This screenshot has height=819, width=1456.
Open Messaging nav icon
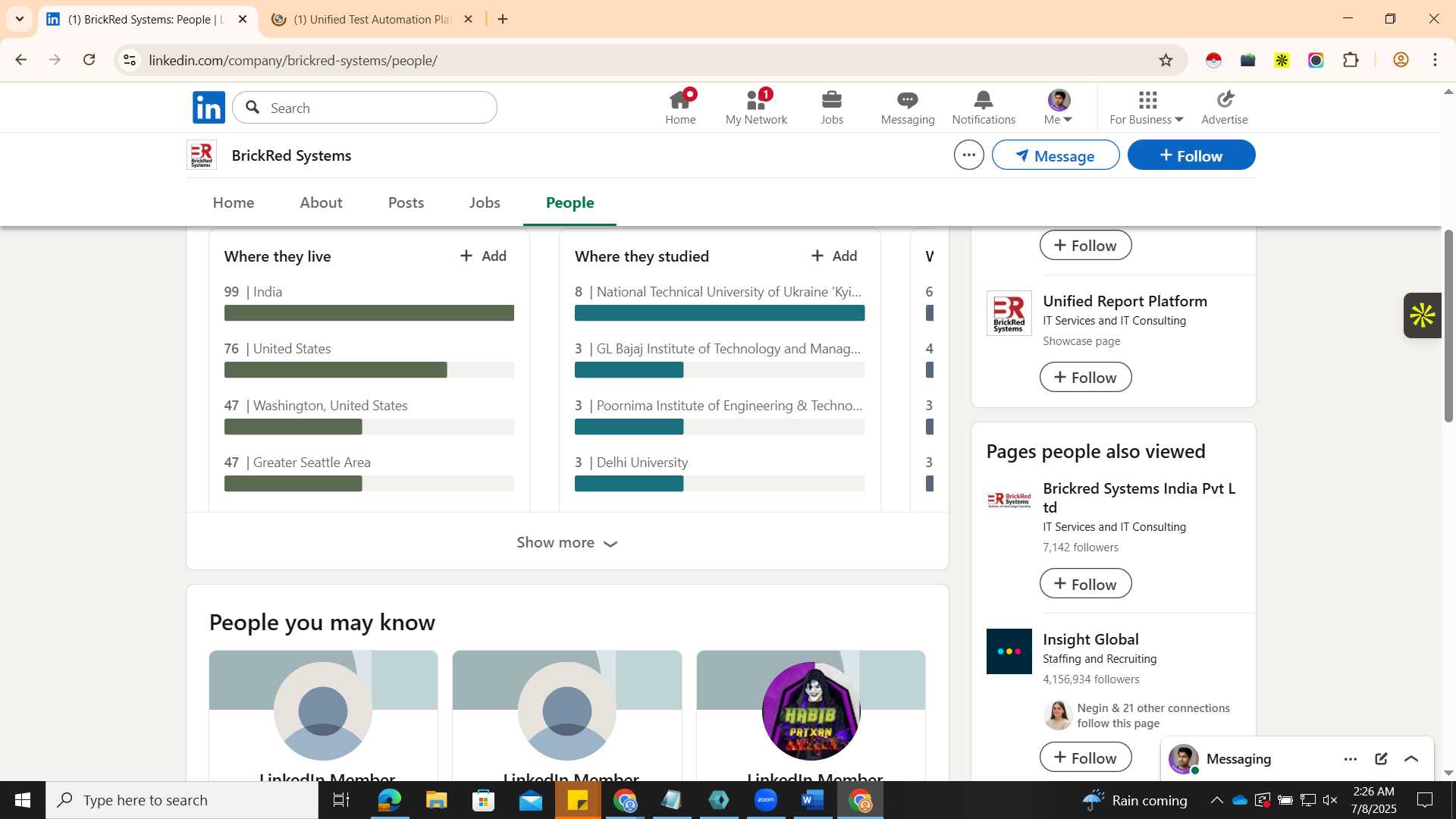tap(908, 108)
